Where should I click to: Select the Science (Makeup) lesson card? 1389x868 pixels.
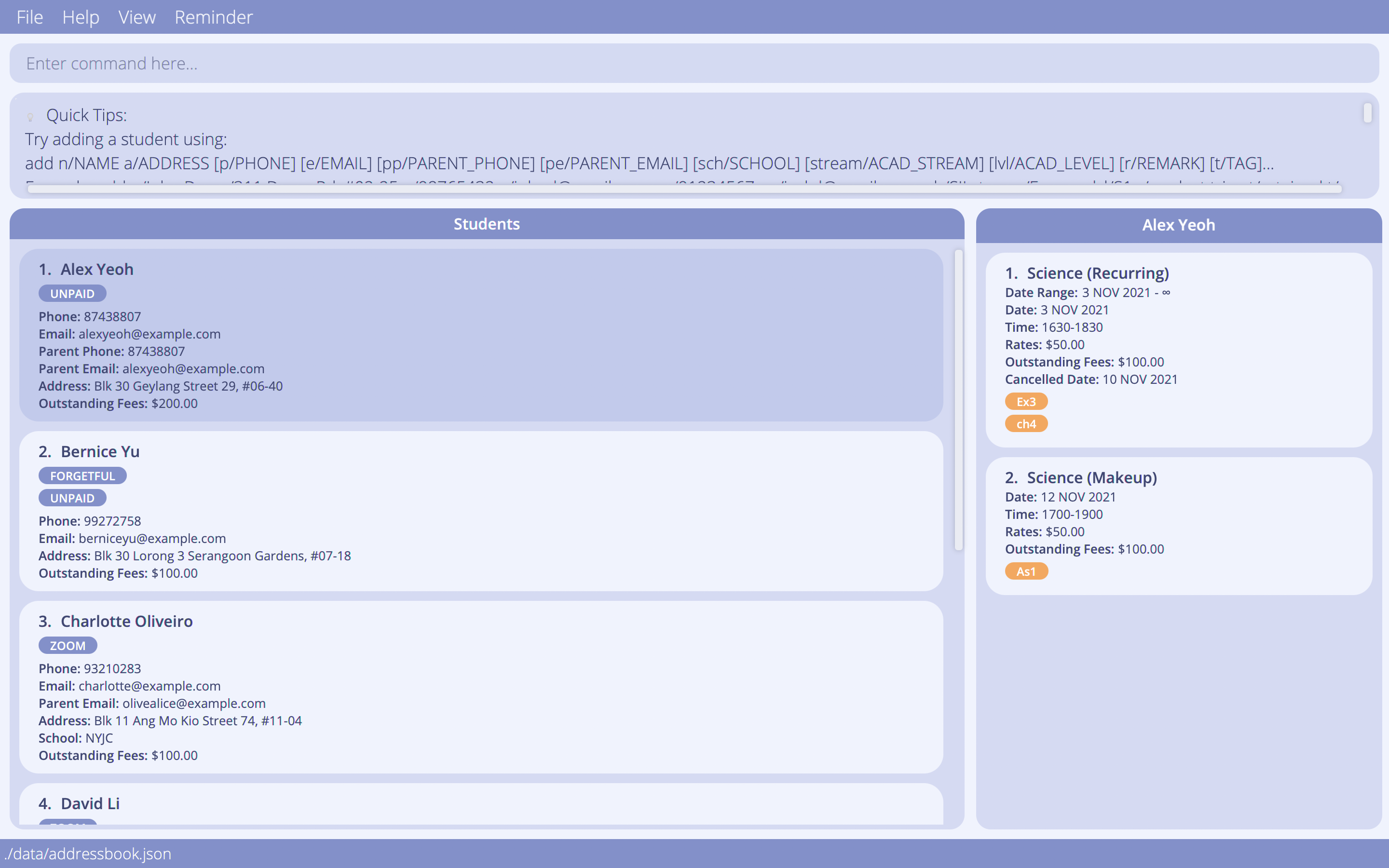[x=1179, y=526]
